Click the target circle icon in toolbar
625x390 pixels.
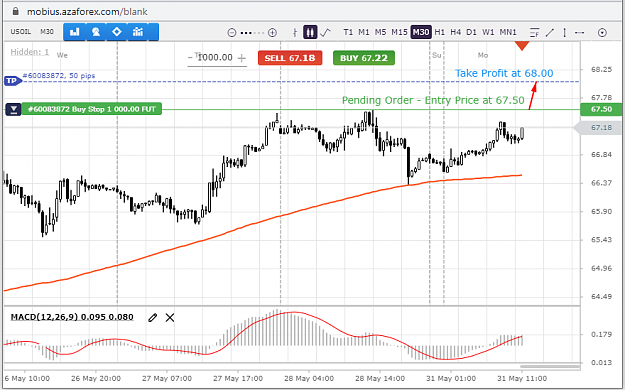602,33
